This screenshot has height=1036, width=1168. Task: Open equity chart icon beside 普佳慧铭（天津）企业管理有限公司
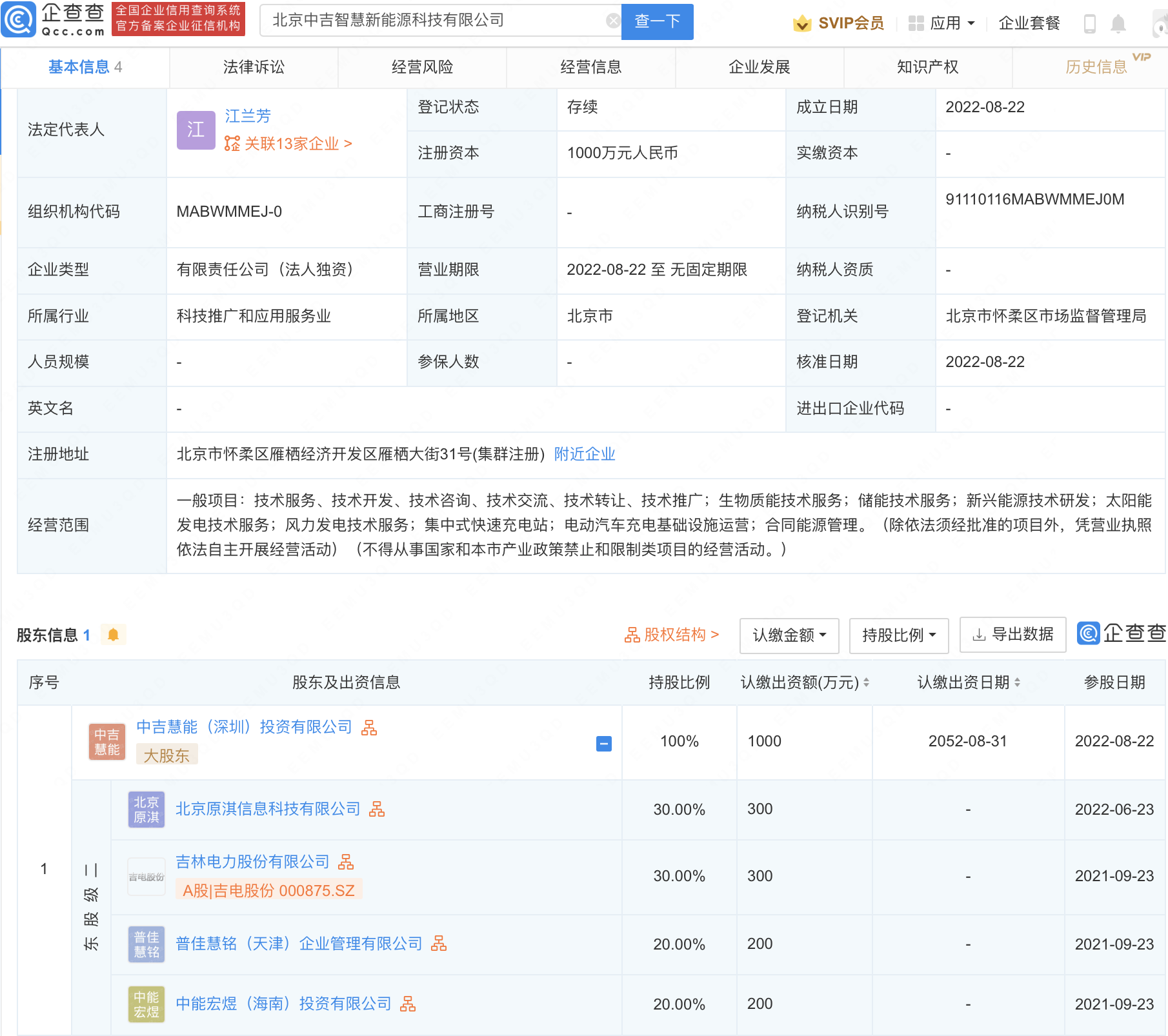click(x=439, y=944)
